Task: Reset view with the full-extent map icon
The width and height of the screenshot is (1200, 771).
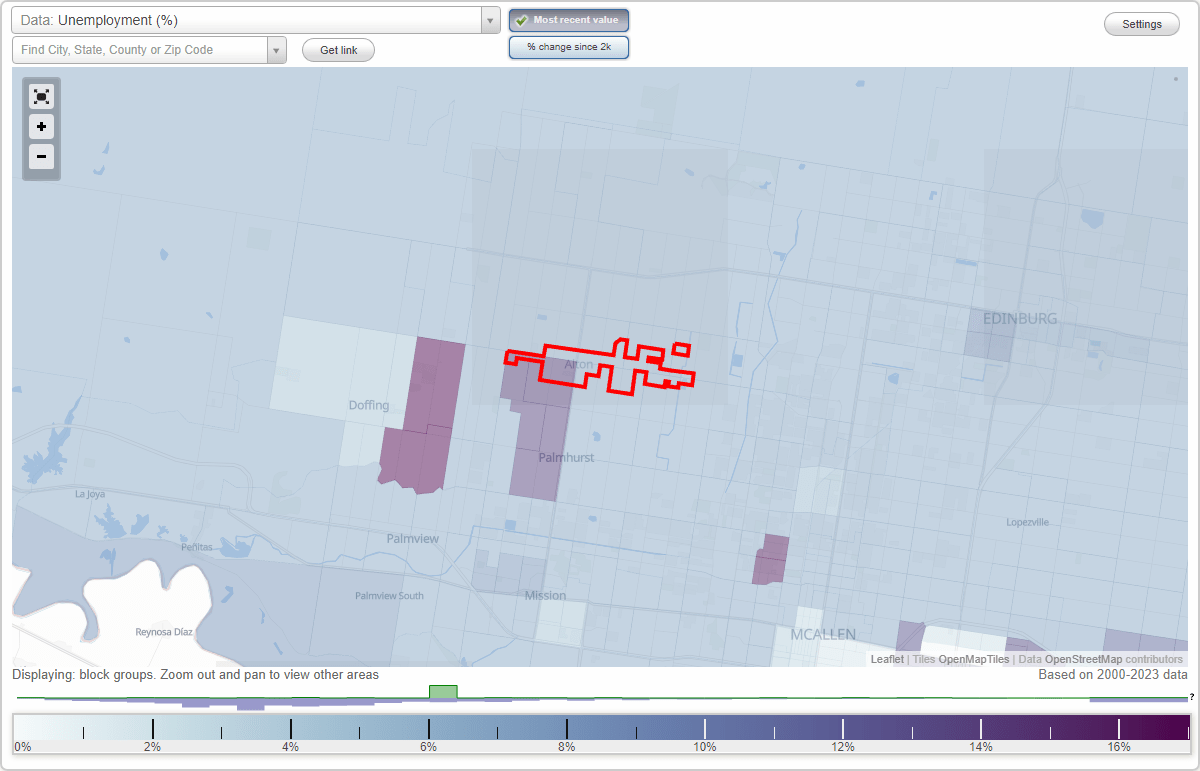Action: 41,96
